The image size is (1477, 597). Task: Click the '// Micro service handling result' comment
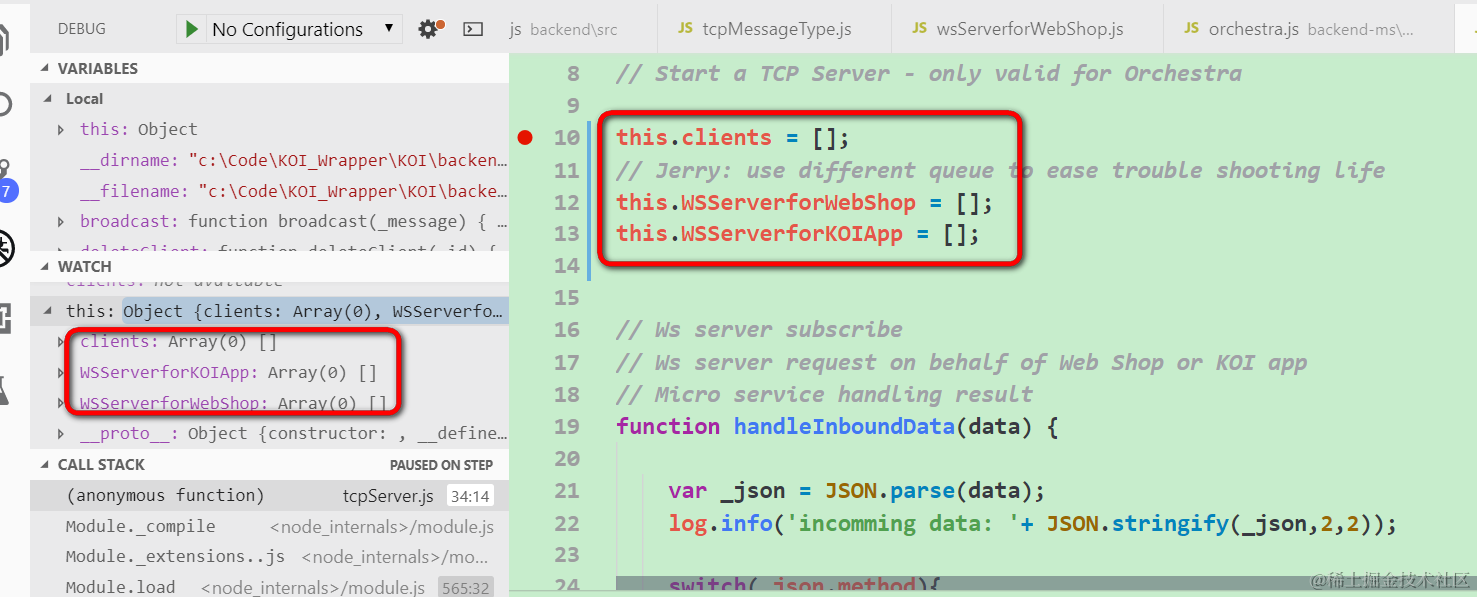tap(824, 394)
